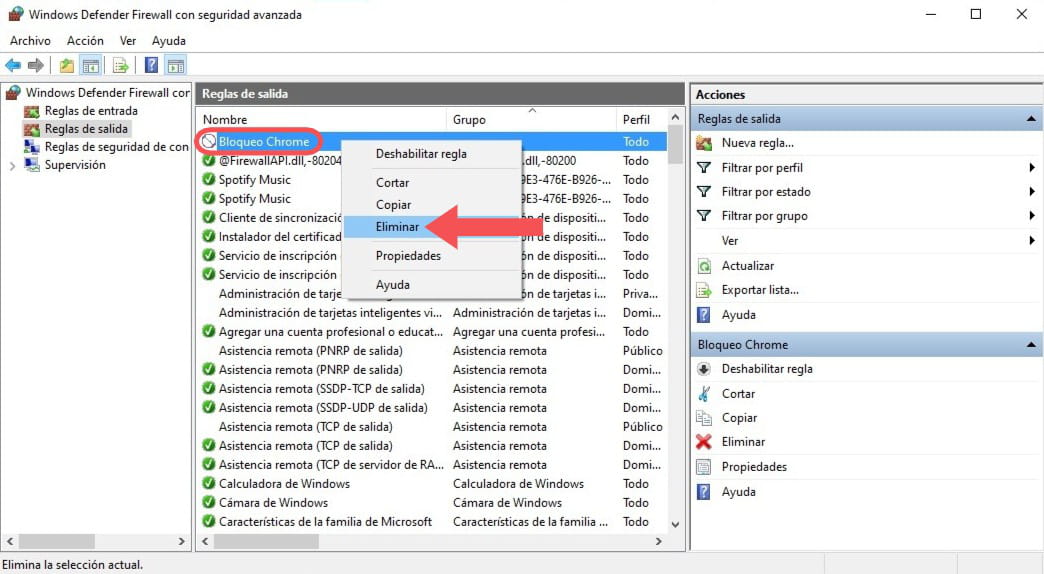Choose Propiedades in the context menu
Viewport: 1044px width, 574px height.
(431, 256)
